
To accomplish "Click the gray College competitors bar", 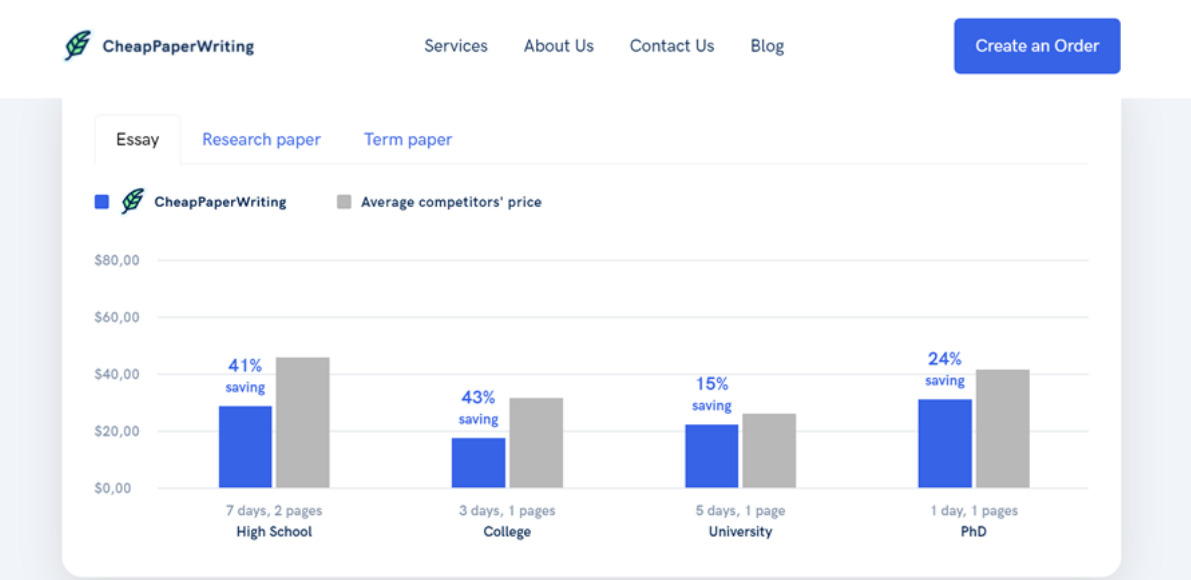I will 536,443.
